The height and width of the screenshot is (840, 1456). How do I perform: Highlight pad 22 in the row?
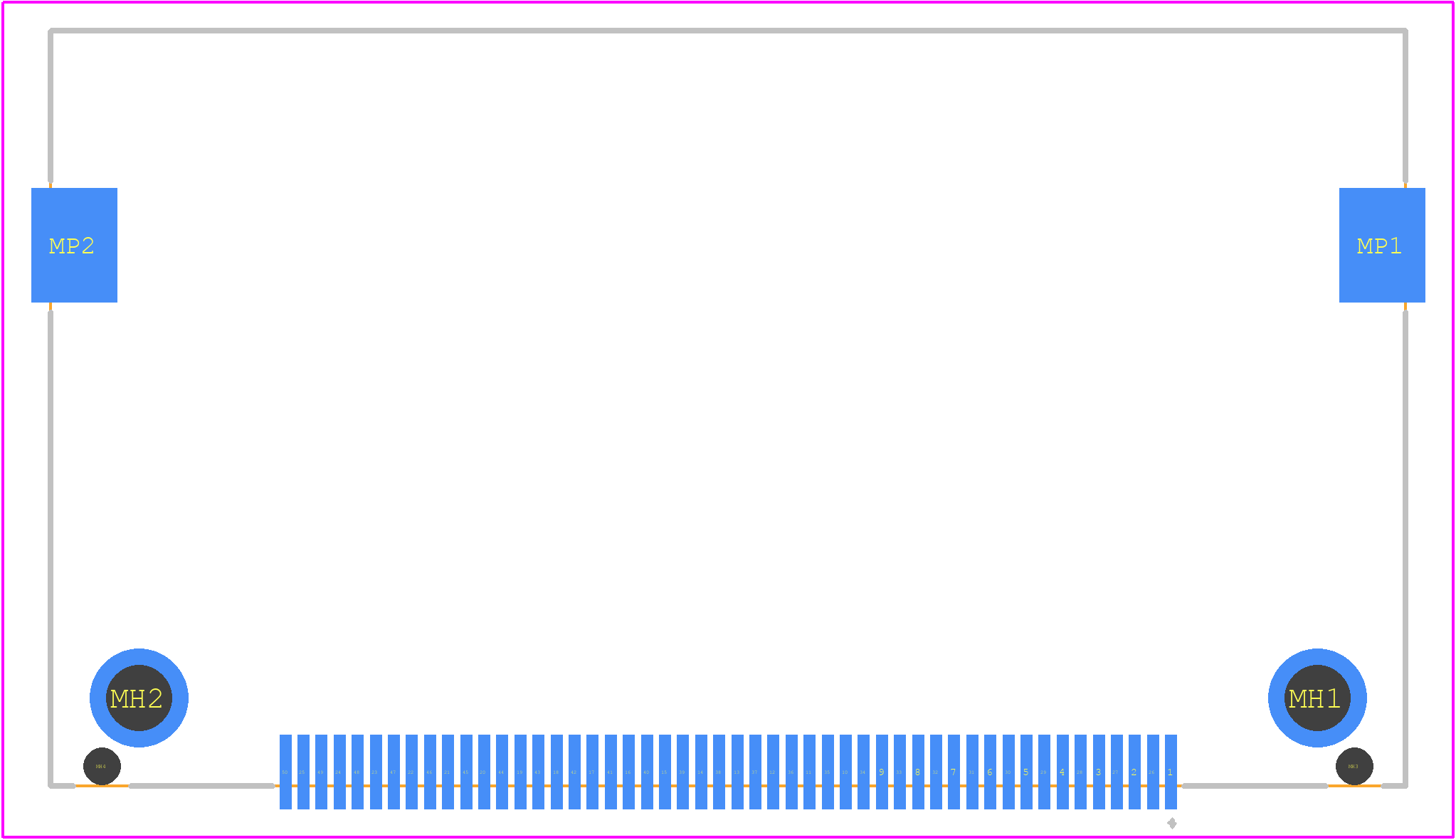pos(412,772)
